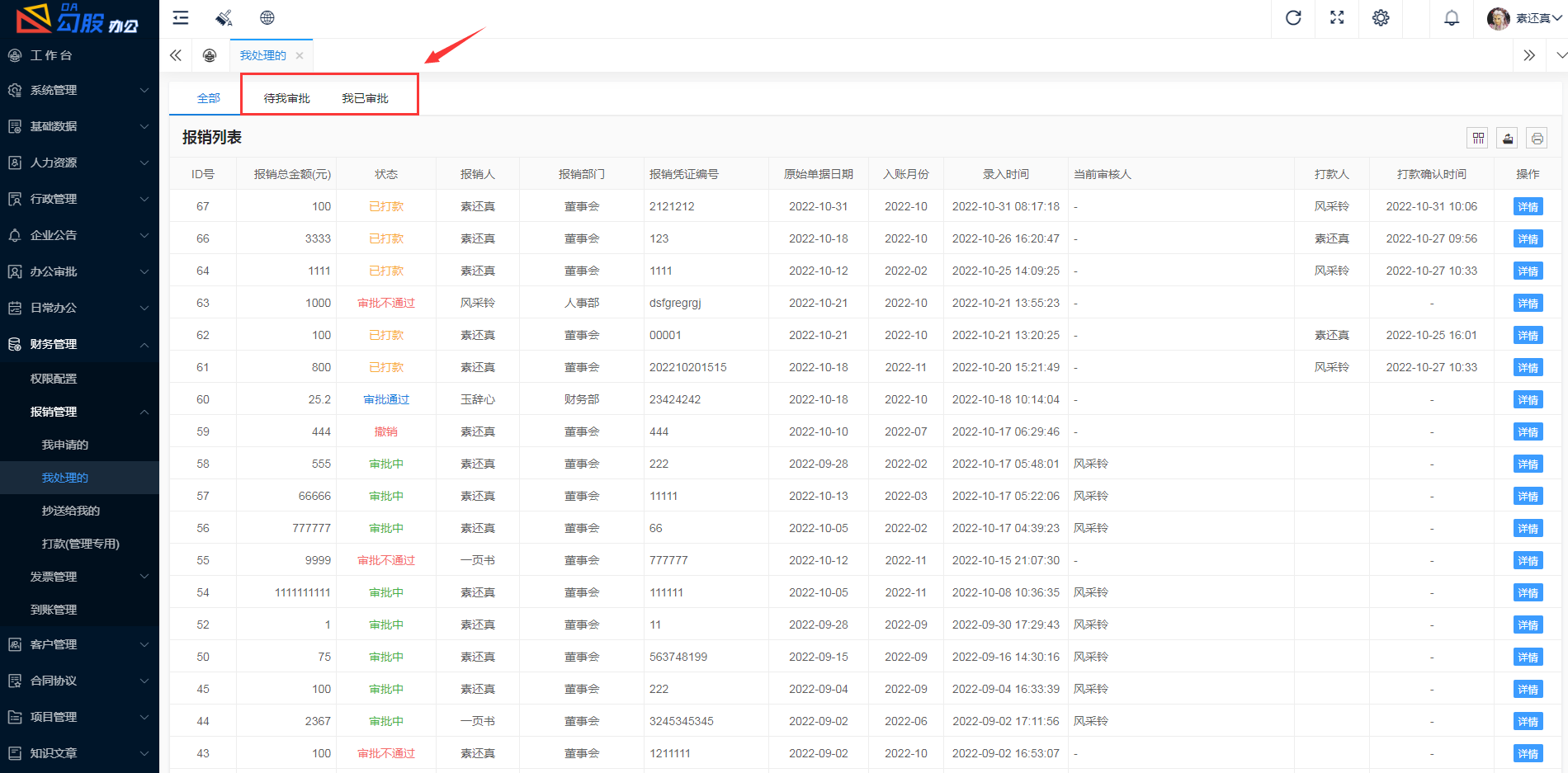Screen dimensions: 1568x773
Task: Open 工作台 in sidebar
Action: (x=79, y=55)
